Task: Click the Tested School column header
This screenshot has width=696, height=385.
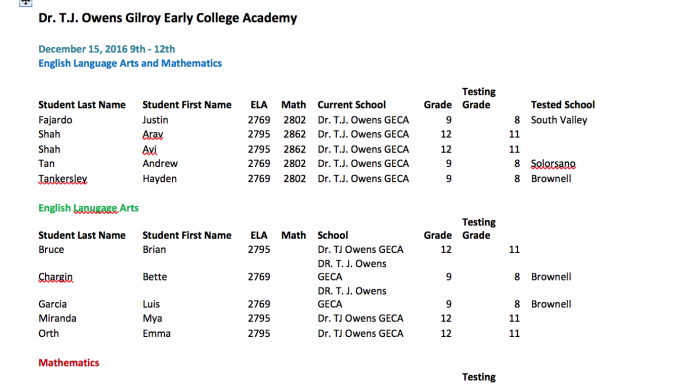Action: tap(563, 105)
